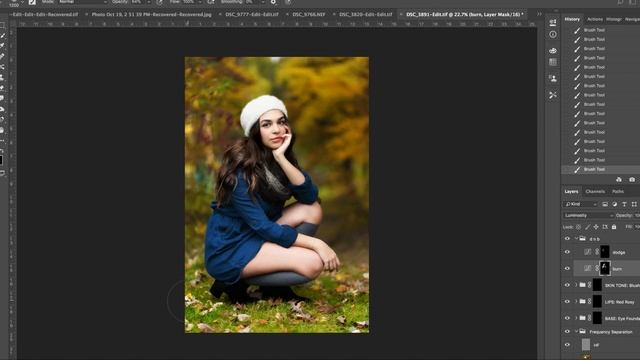Open the crossed tools icon in collapsed dock
Image resolution: width=640 pixels, height=360 pixels.
point(553,95)
